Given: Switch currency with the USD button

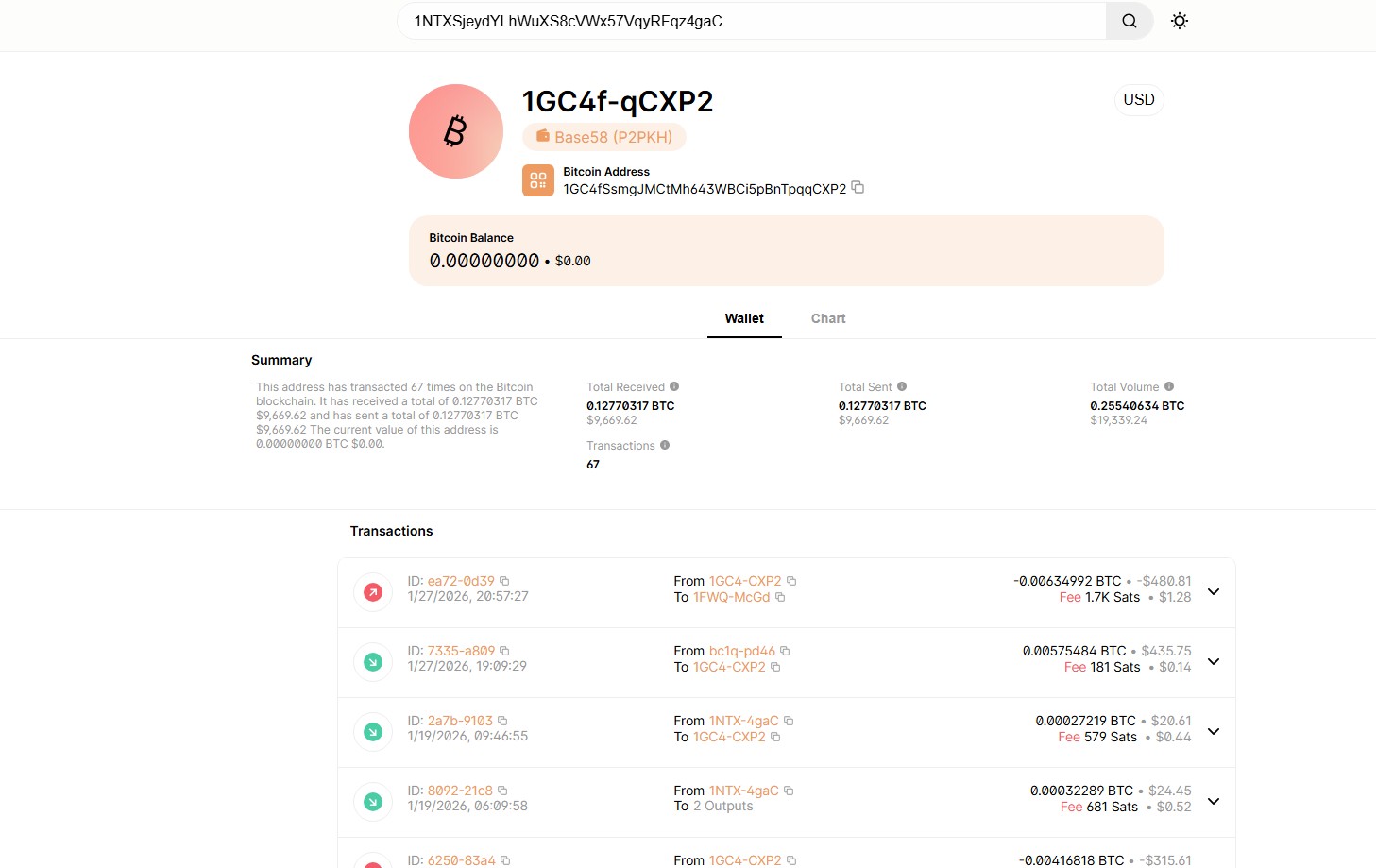Looking at the screenshot, I should pyautogui.click(x=1139, y=100).
